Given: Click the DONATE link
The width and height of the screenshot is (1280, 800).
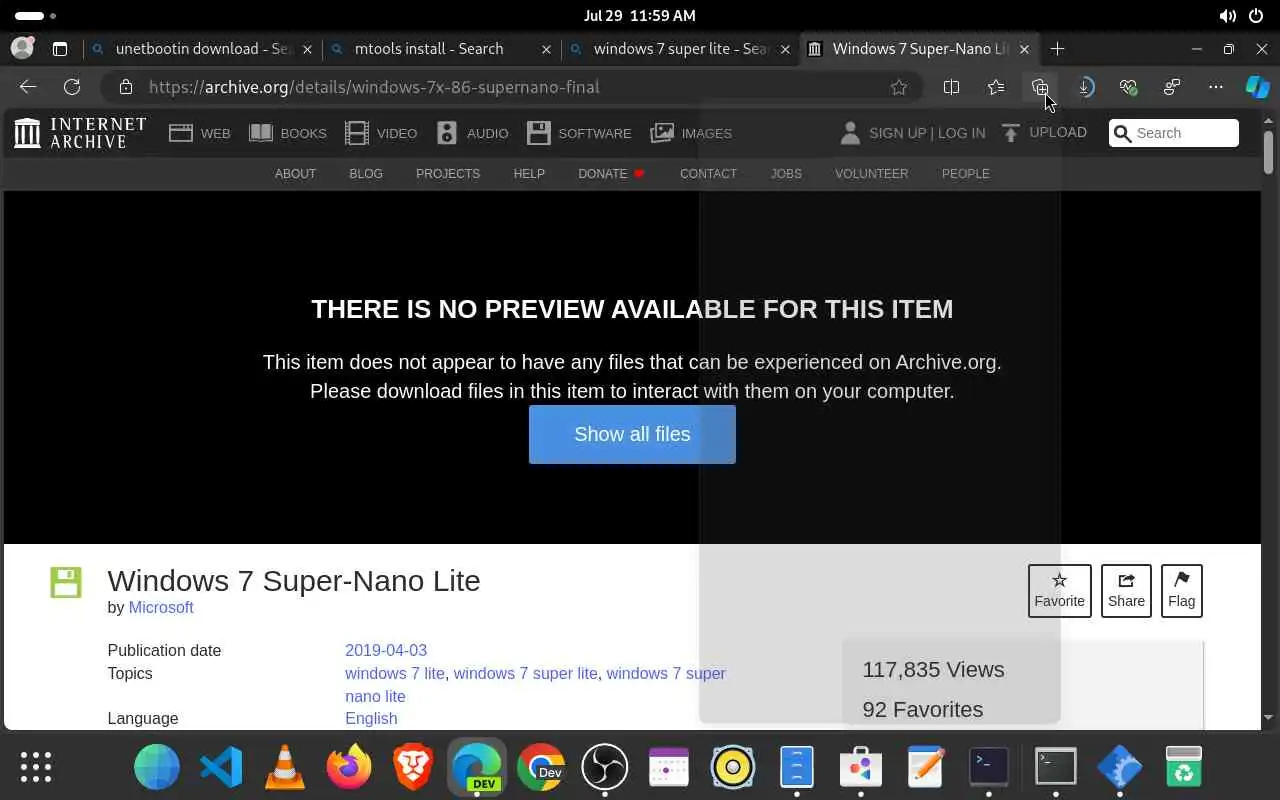Looking at the screenshot, I should pos(611,174).
